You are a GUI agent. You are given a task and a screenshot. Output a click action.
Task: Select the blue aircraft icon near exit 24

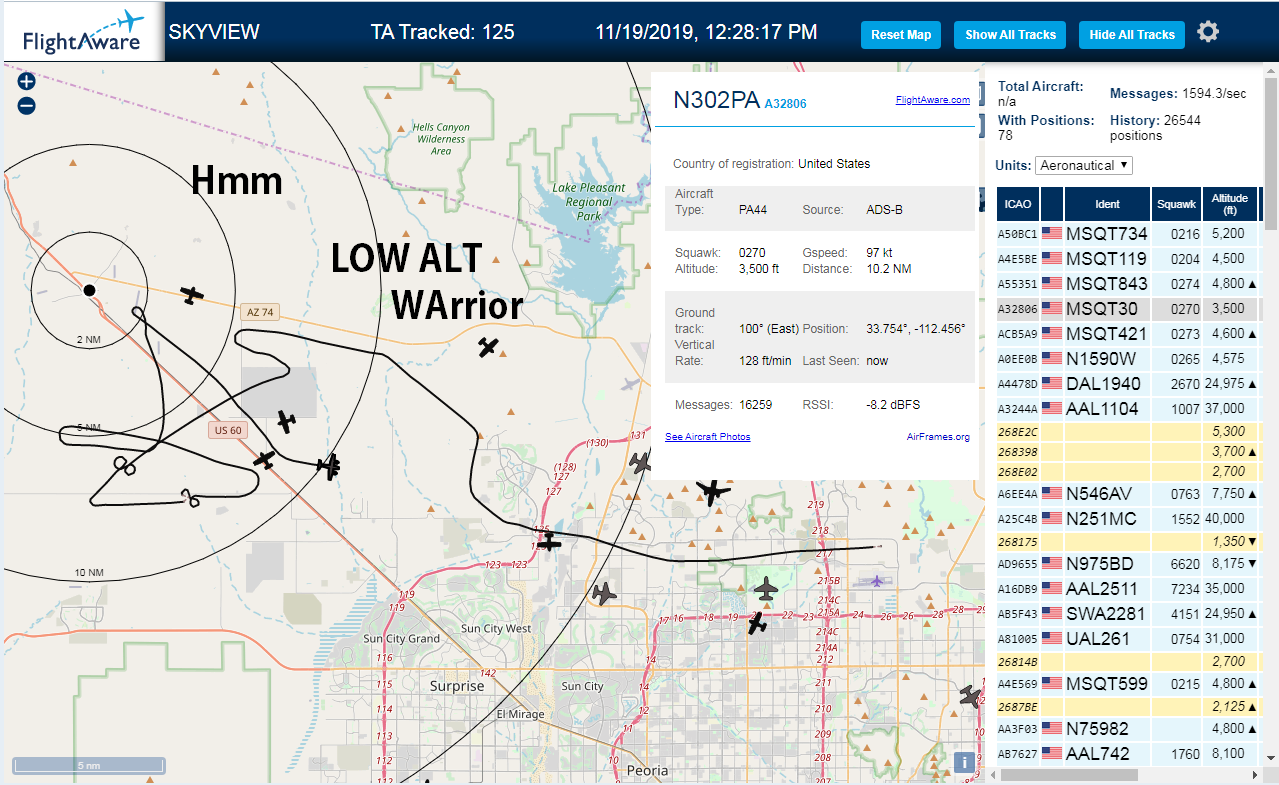pos(877,581)
